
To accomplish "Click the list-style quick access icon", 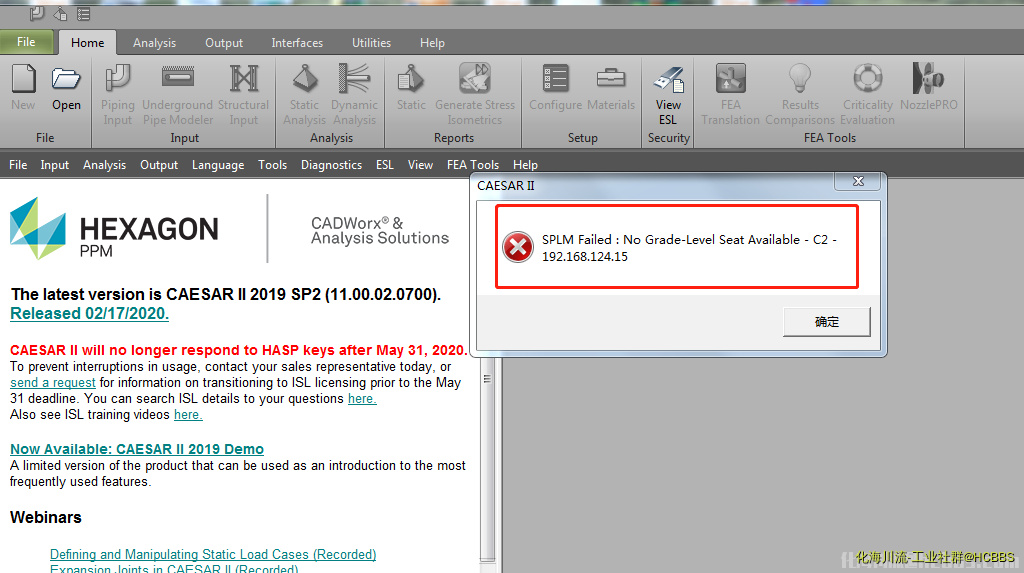I will pos(84,14).
